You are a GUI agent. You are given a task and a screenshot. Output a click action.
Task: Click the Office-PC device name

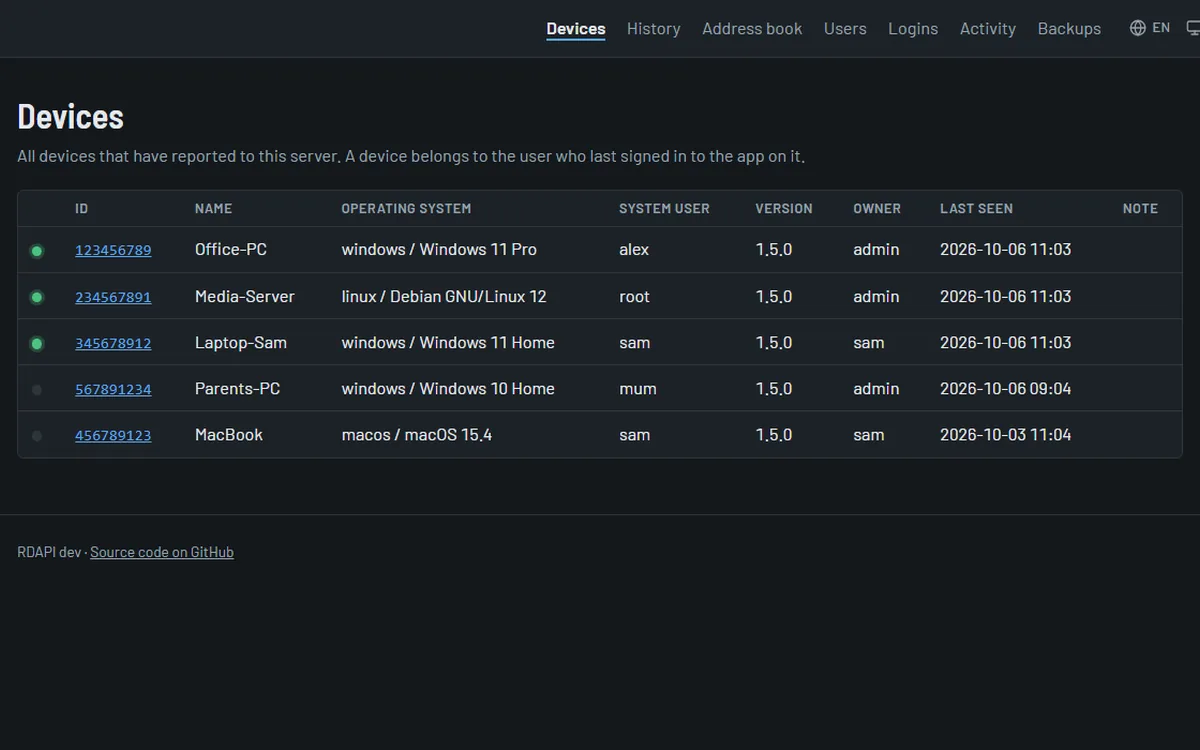click(x=231, y=249)
